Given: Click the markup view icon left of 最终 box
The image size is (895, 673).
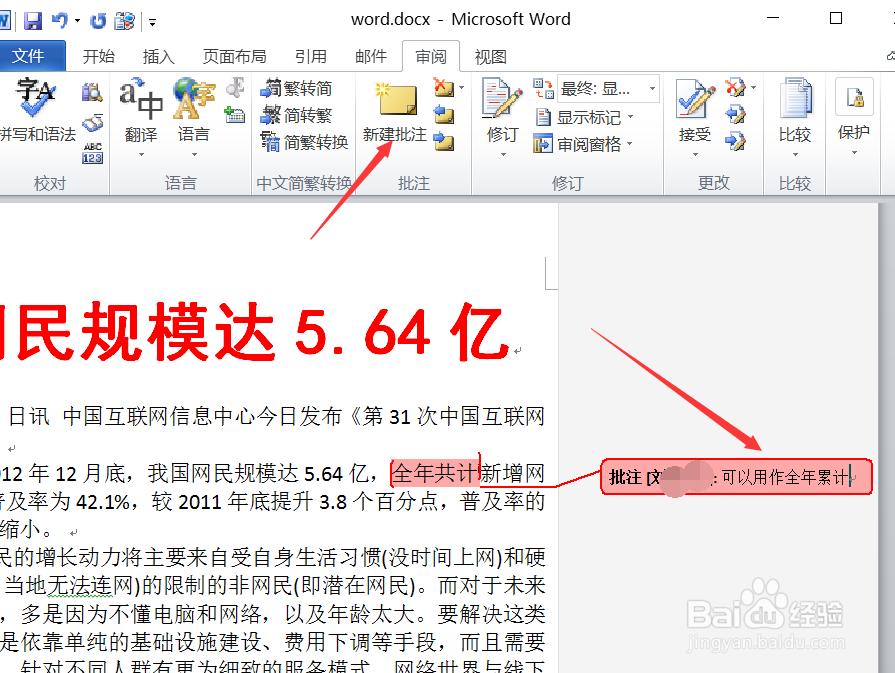Looking at the screenshot, I should tap(543, 88).
